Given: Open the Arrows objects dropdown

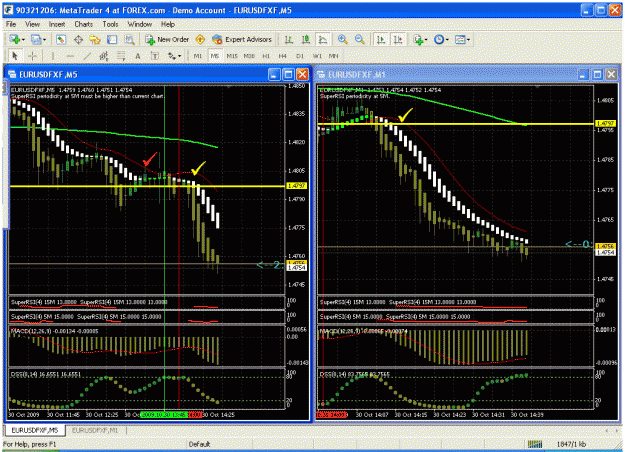Looking at the screenshot, I should (175, 56).
